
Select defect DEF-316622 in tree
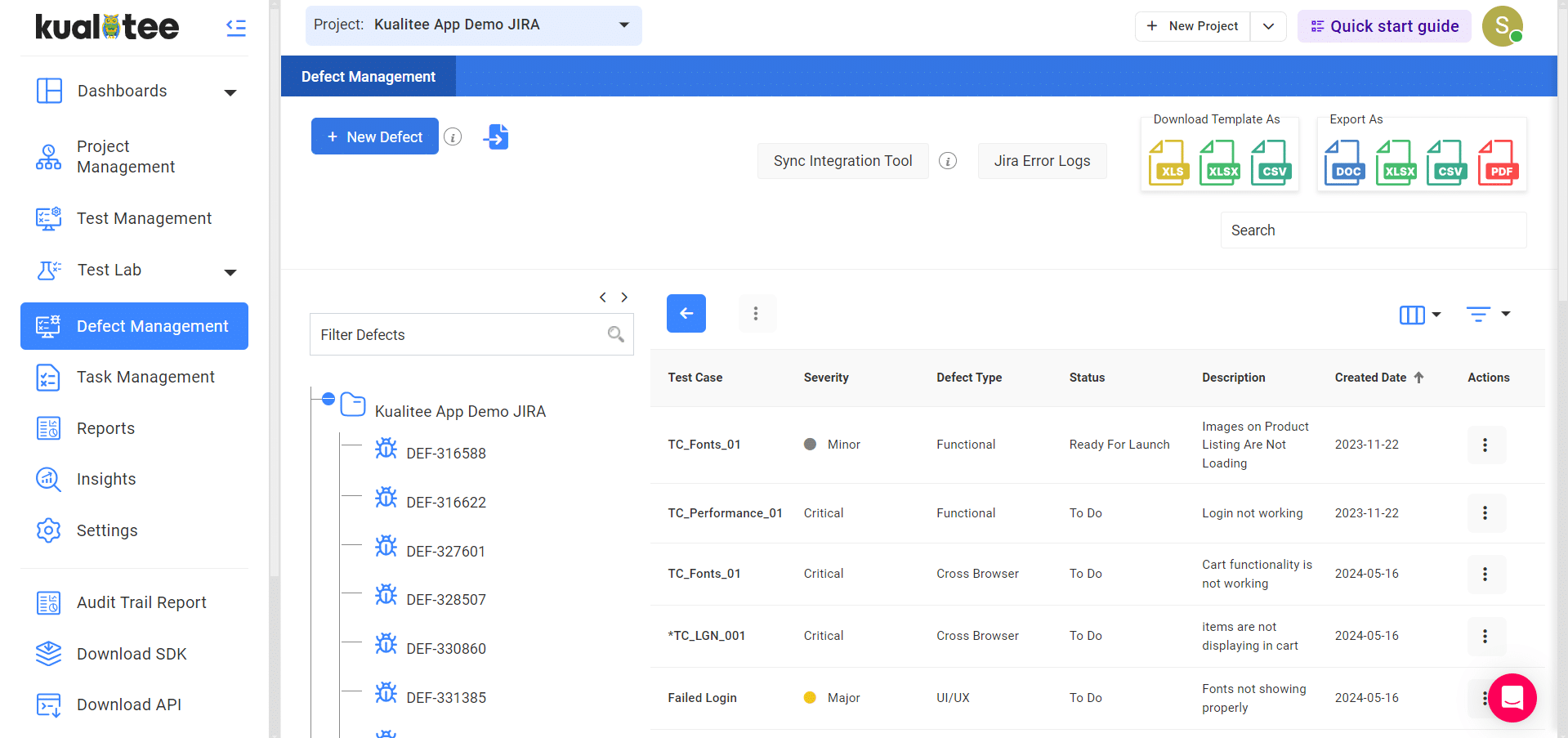pos(445,502)
